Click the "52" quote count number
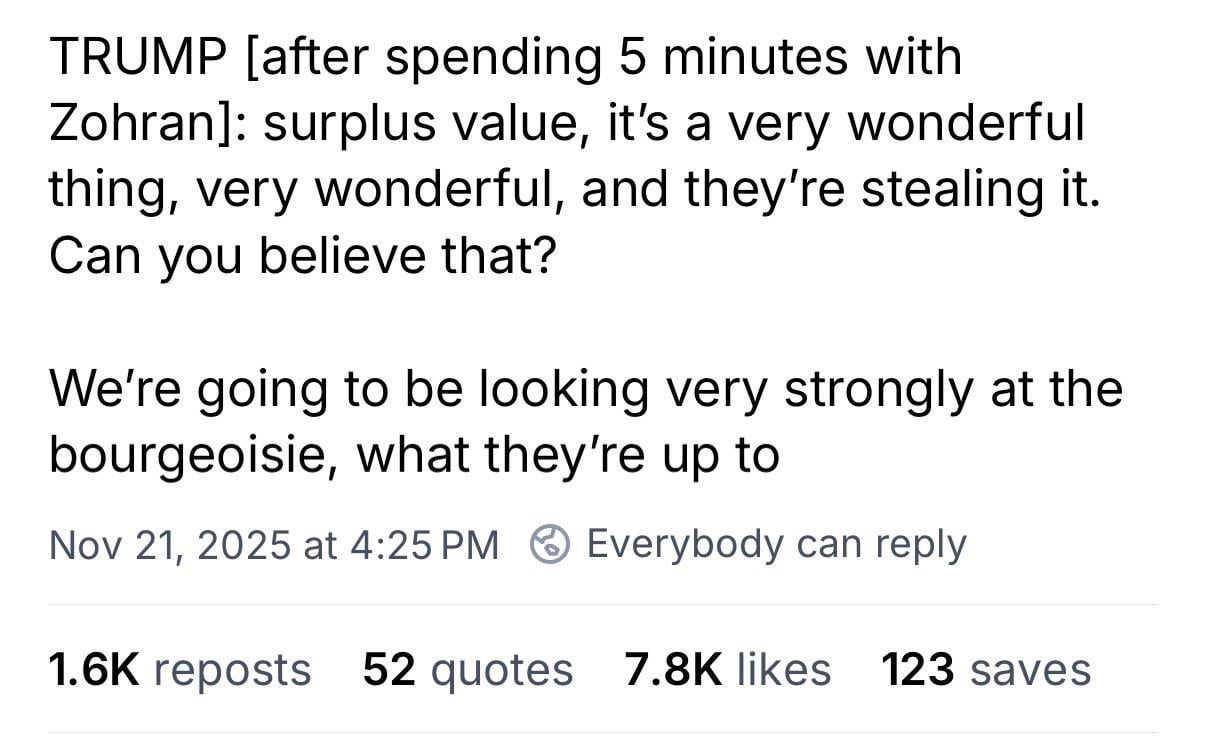1206x753 pixels. (389, 669)
